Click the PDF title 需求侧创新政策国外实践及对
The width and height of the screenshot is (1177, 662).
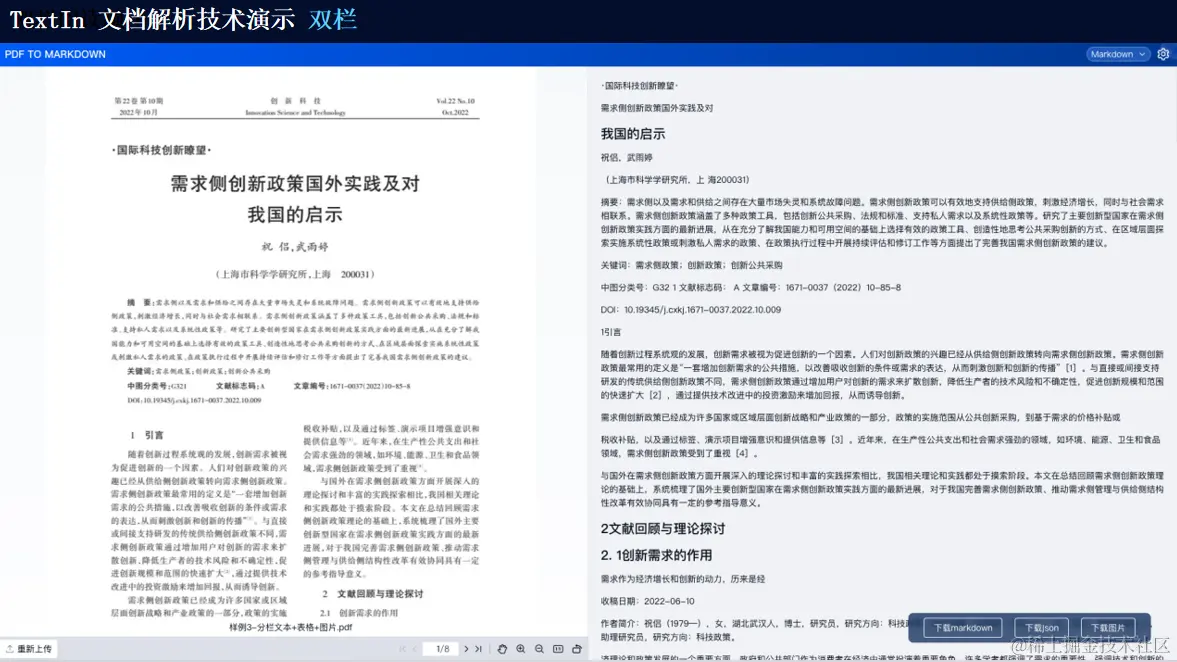295,184
